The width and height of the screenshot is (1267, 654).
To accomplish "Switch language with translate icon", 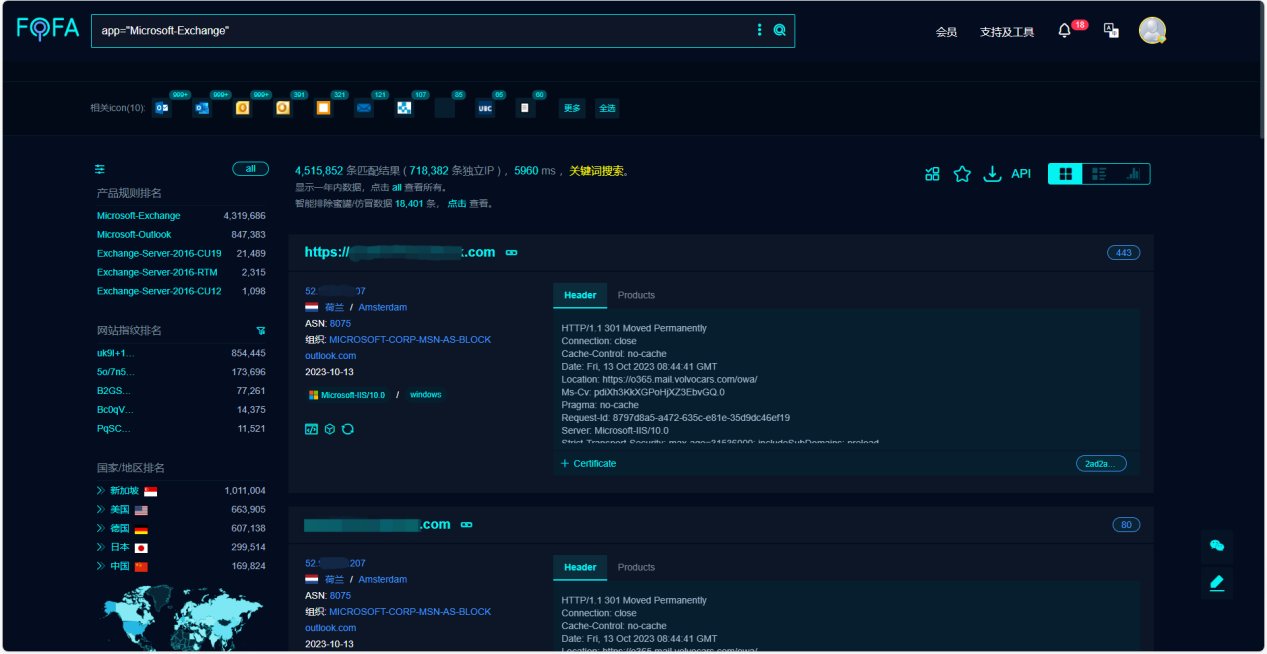I will pyautogui.click(x=1111, y=30).
